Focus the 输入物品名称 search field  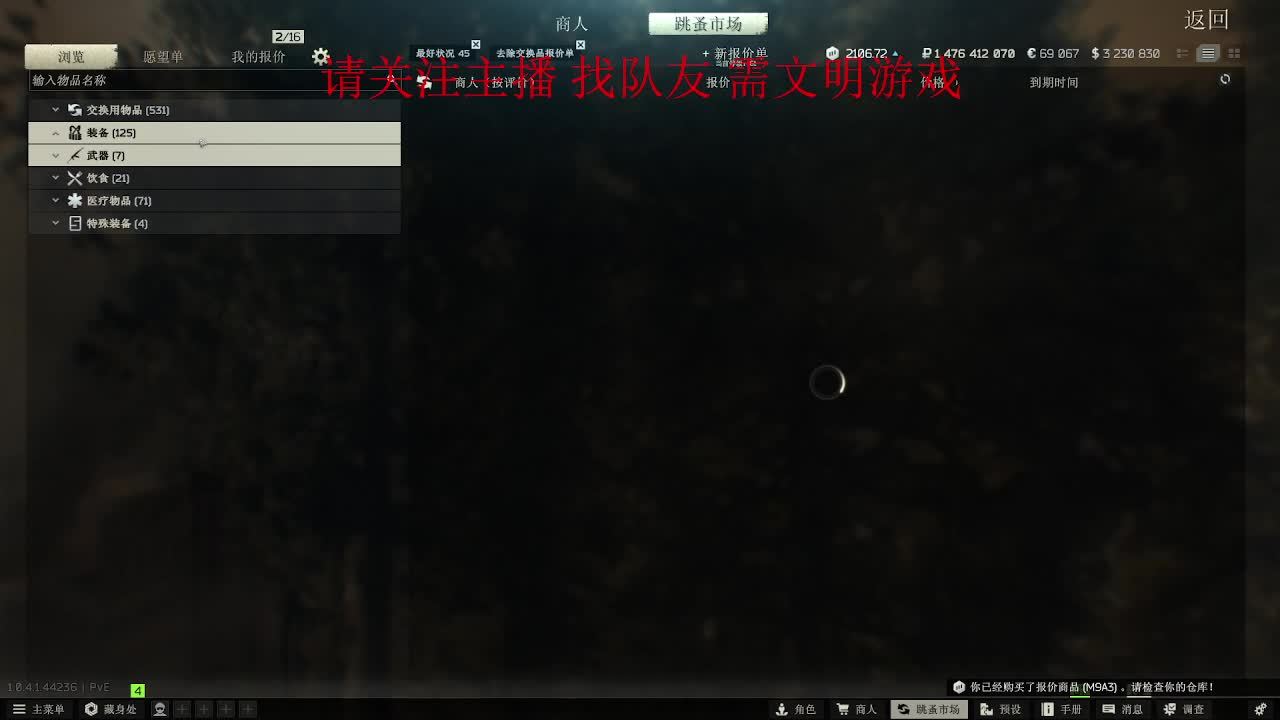(x=214, y=80)
